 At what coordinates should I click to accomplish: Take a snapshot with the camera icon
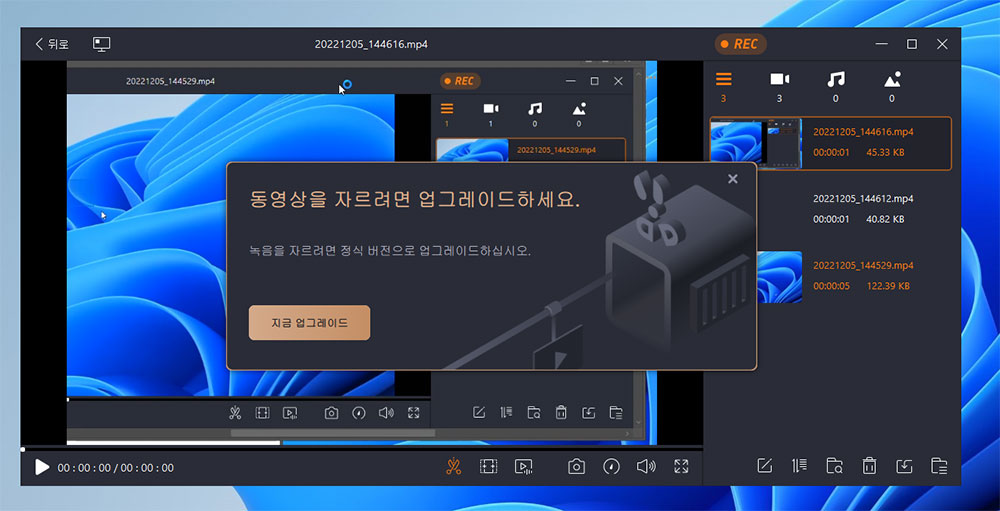coord(577,467)
